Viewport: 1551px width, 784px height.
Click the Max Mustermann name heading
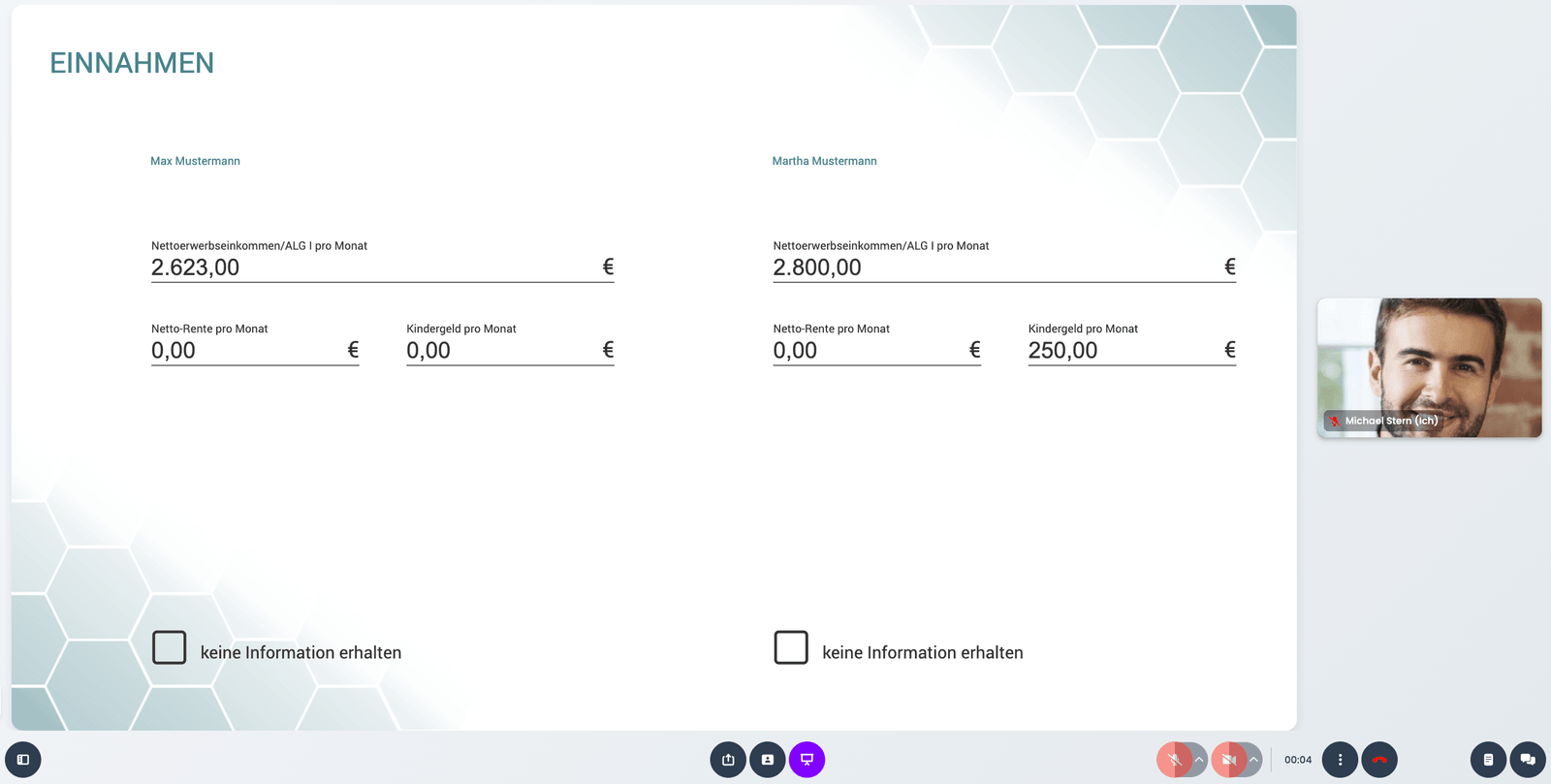pos(195,161)
